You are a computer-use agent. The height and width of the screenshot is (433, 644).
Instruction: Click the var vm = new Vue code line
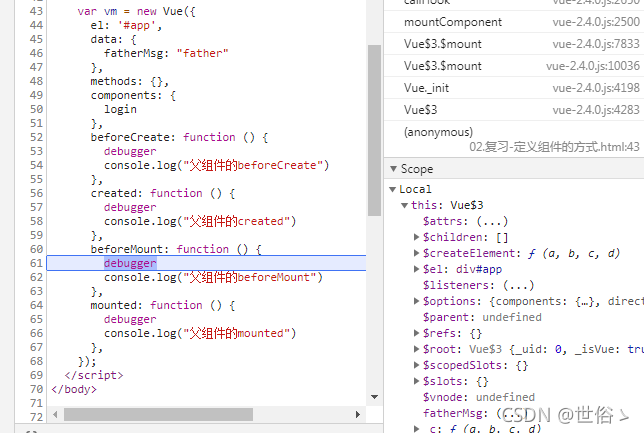pyautogui.click(x=136, y=11)
